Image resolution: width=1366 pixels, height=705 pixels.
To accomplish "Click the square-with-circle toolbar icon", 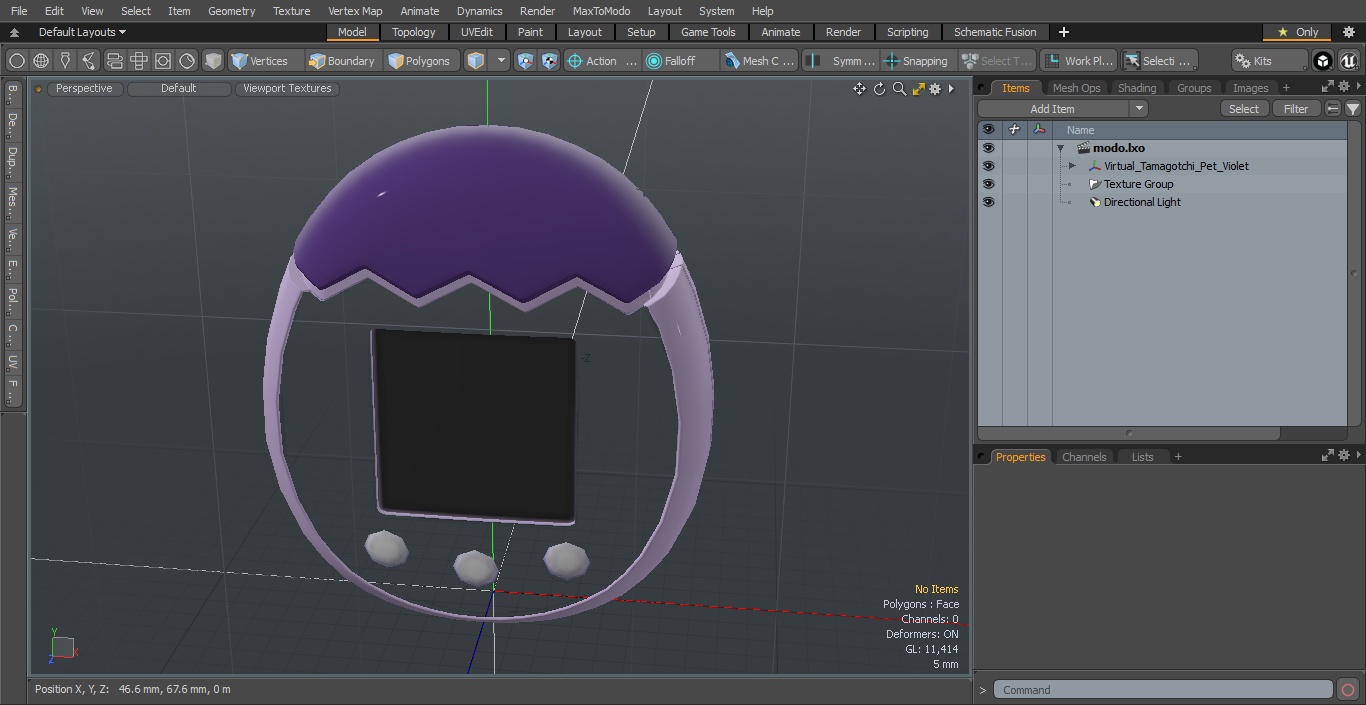I will pyautogui.click(x=162, y=61).
